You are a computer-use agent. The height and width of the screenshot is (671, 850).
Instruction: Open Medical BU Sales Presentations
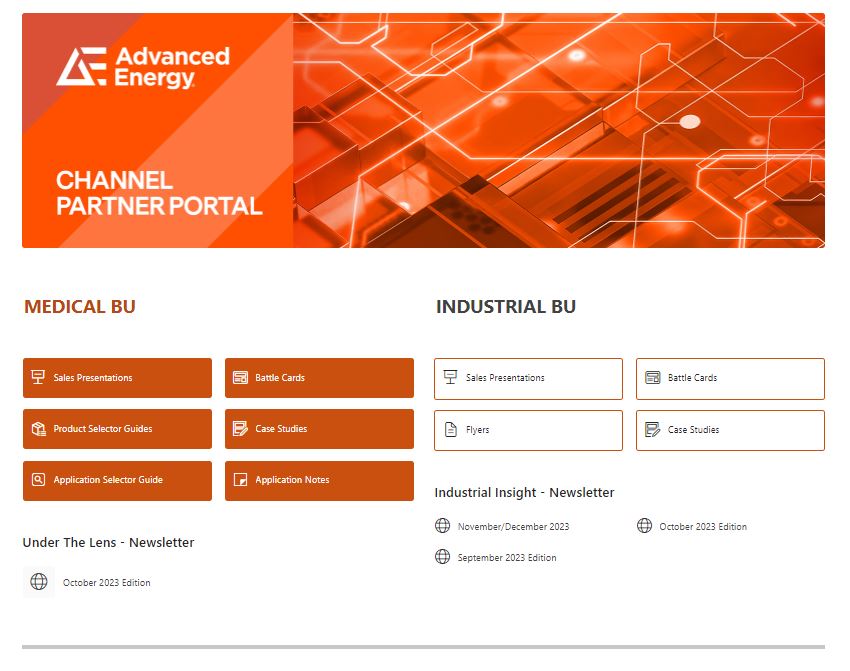point(117,378)
